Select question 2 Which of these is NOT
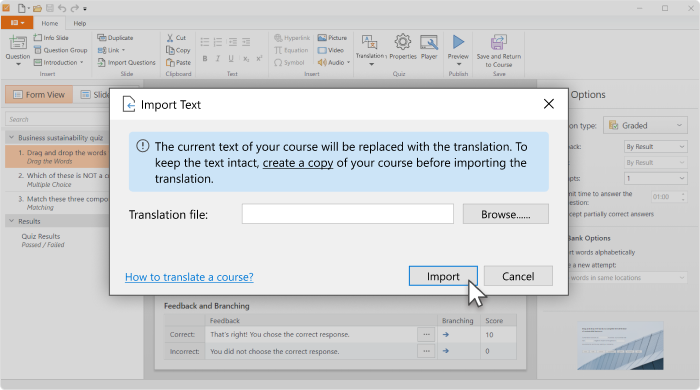Image resolution: width=700 pixels, height=390 pixels. point(58,179)
